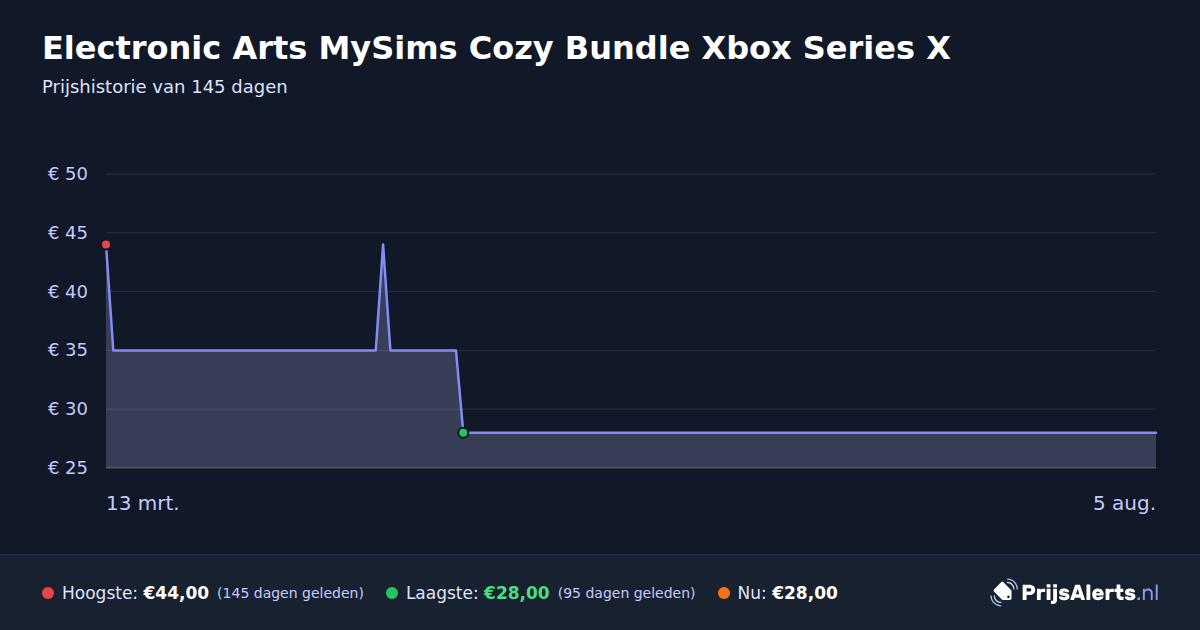Click the Prijshistorie van 145 dagen subtitle

pyautogui.click(x=165, y=87)
